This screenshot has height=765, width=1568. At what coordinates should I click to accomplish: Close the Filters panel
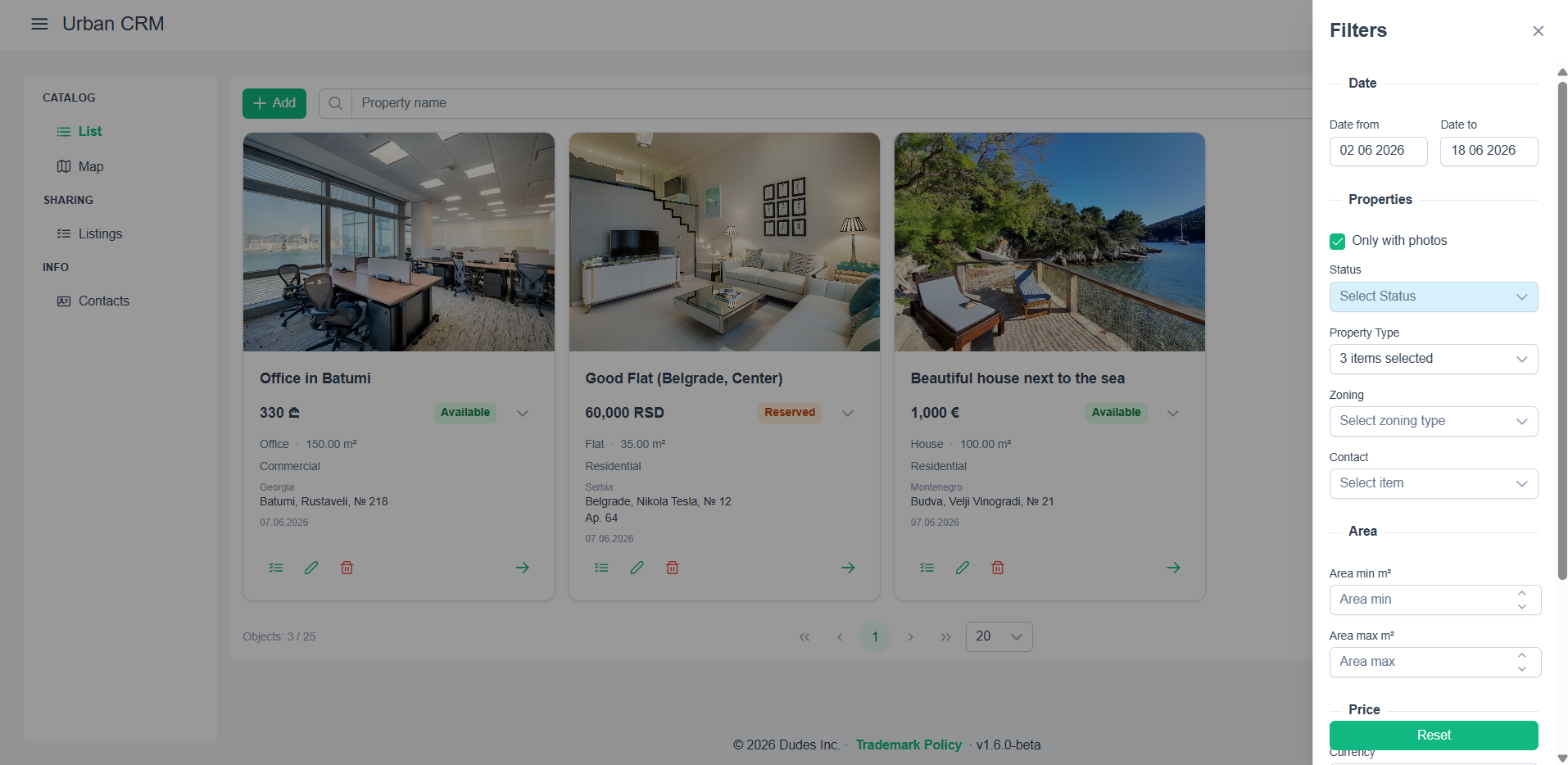(x=1538, y=31)
